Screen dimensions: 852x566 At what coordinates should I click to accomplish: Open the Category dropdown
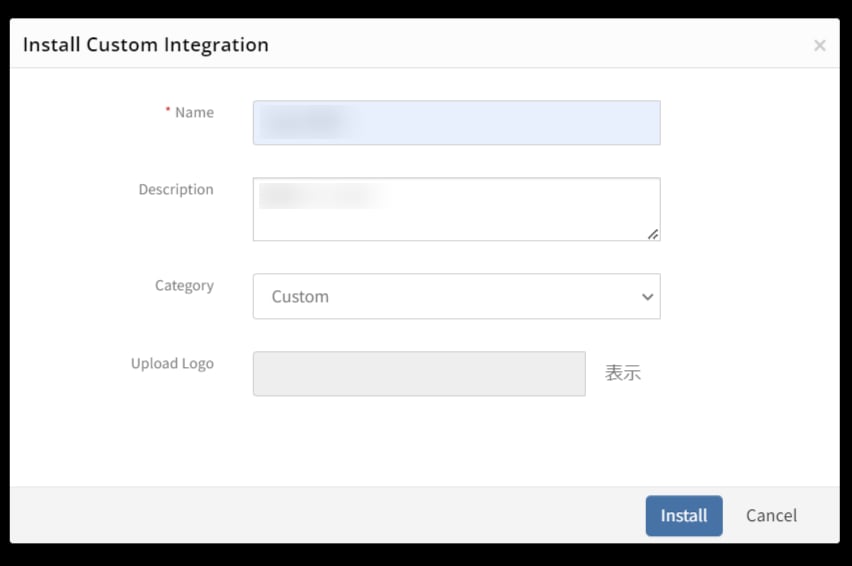[x=456, y=297]
